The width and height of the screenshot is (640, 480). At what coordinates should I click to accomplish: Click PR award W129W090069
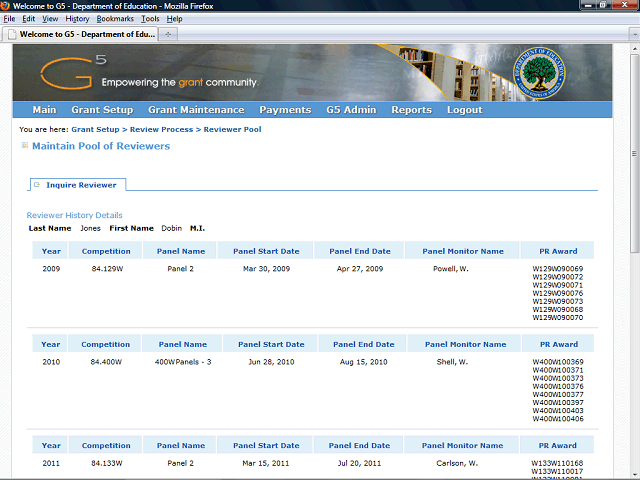tap(558, 269)
